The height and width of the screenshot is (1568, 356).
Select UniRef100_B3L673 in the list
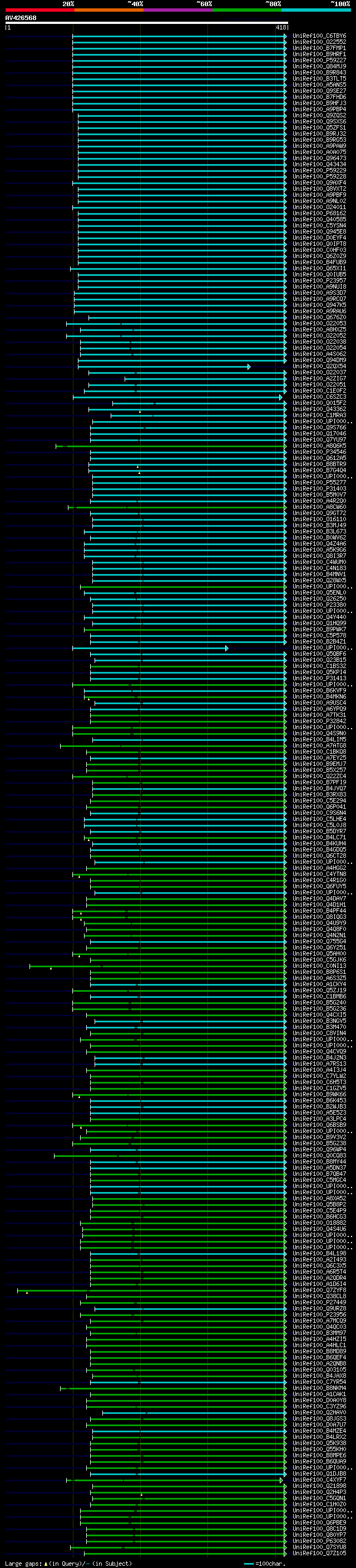pos(319,531)
